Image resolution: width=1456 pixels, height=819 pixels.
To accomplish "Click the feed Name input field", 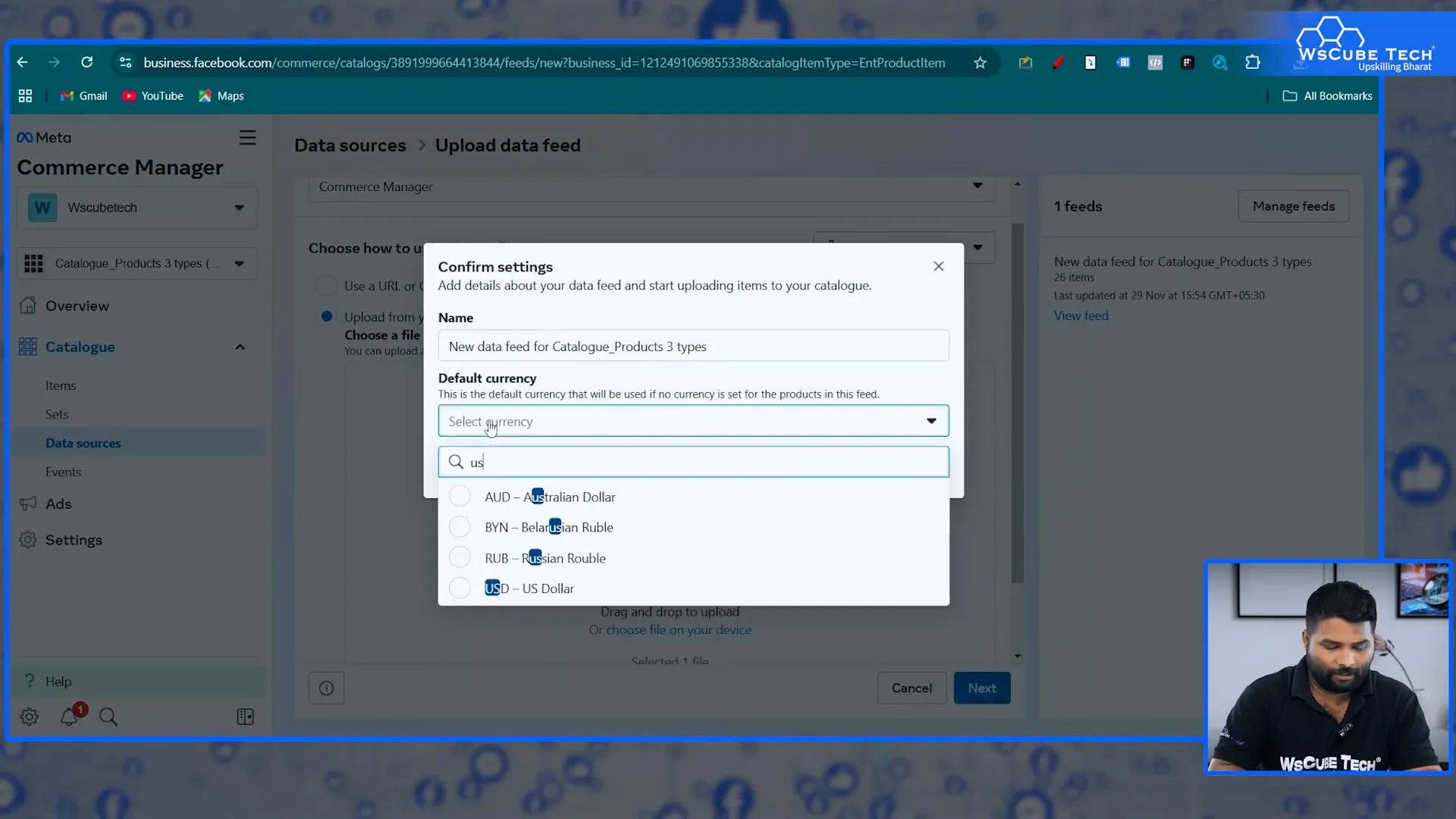I will click(693, 346).
